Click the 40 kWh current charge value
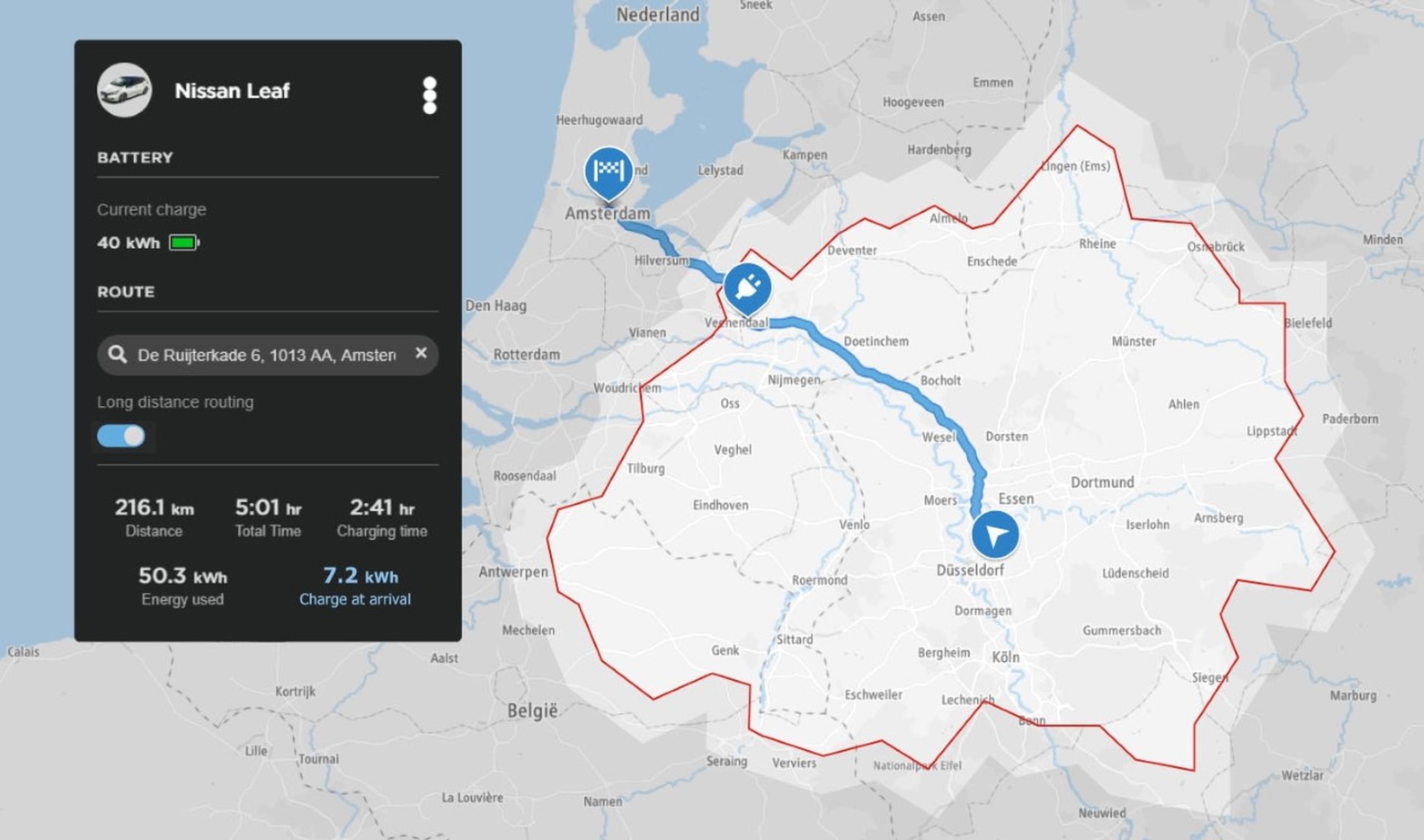 [x=129, y=243]
